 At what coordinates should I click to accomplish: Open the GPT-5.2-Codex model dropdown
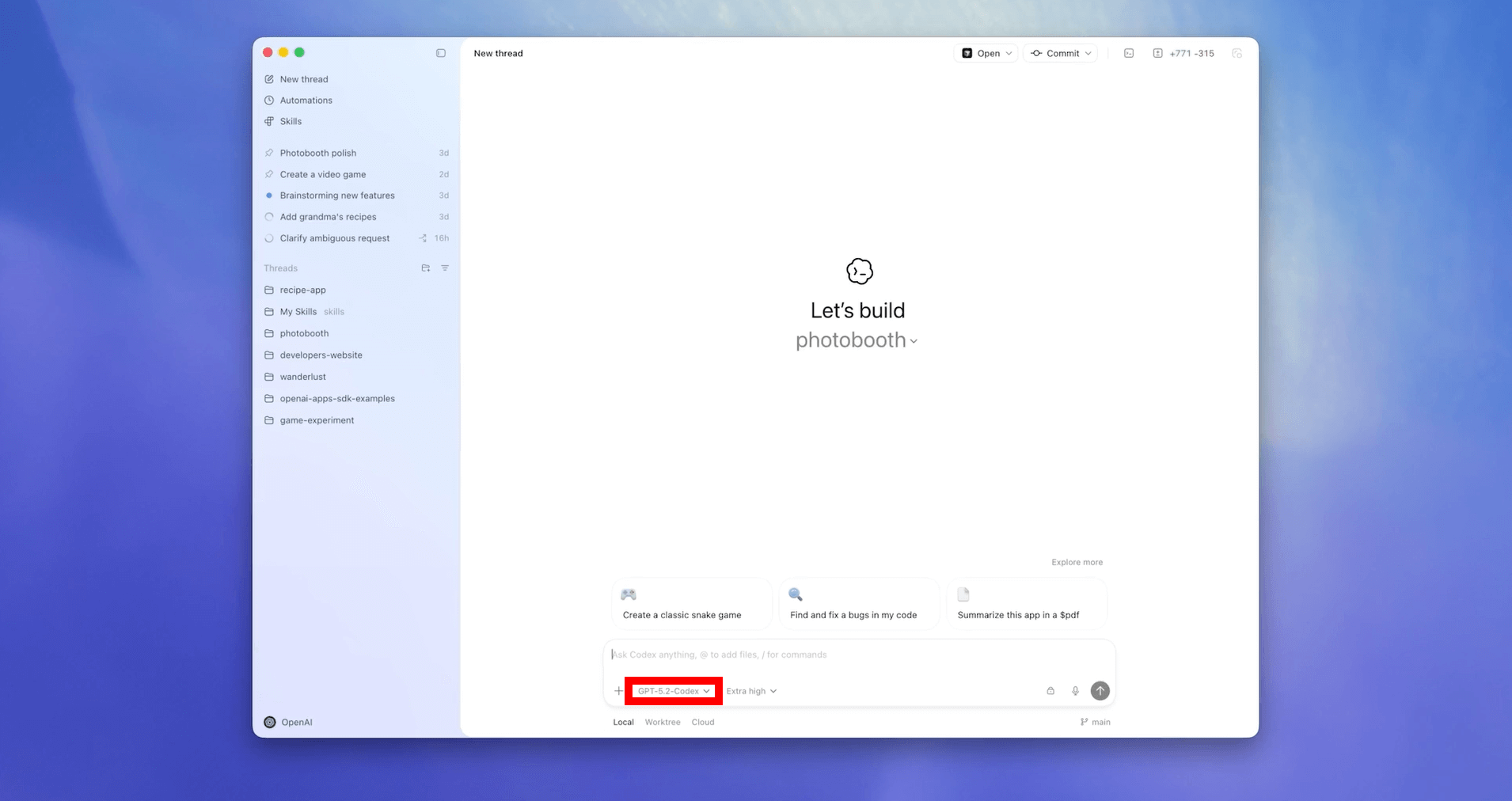(674, 691)
